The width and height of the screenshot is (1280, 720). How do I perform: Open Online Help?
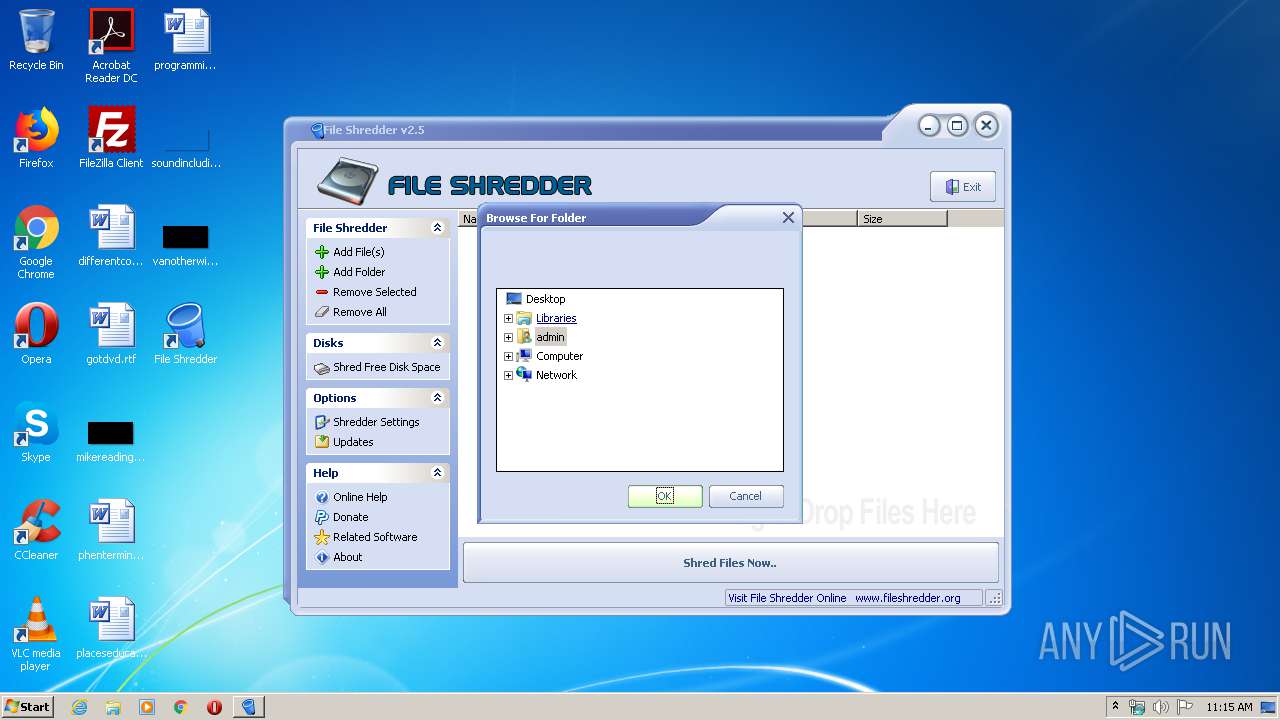tap(351, 497)
